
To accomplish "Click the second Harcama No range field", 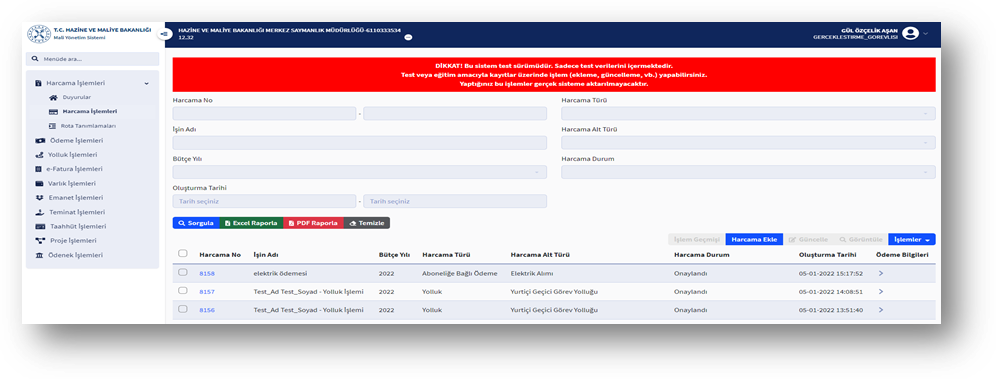I will (x=455, y=114).
